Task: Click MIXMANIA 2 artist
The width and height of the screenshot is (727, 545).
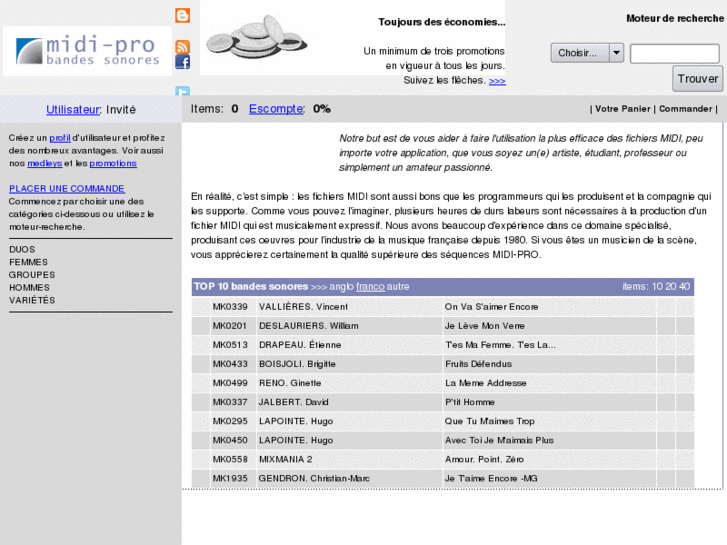Action: (286, 459)
